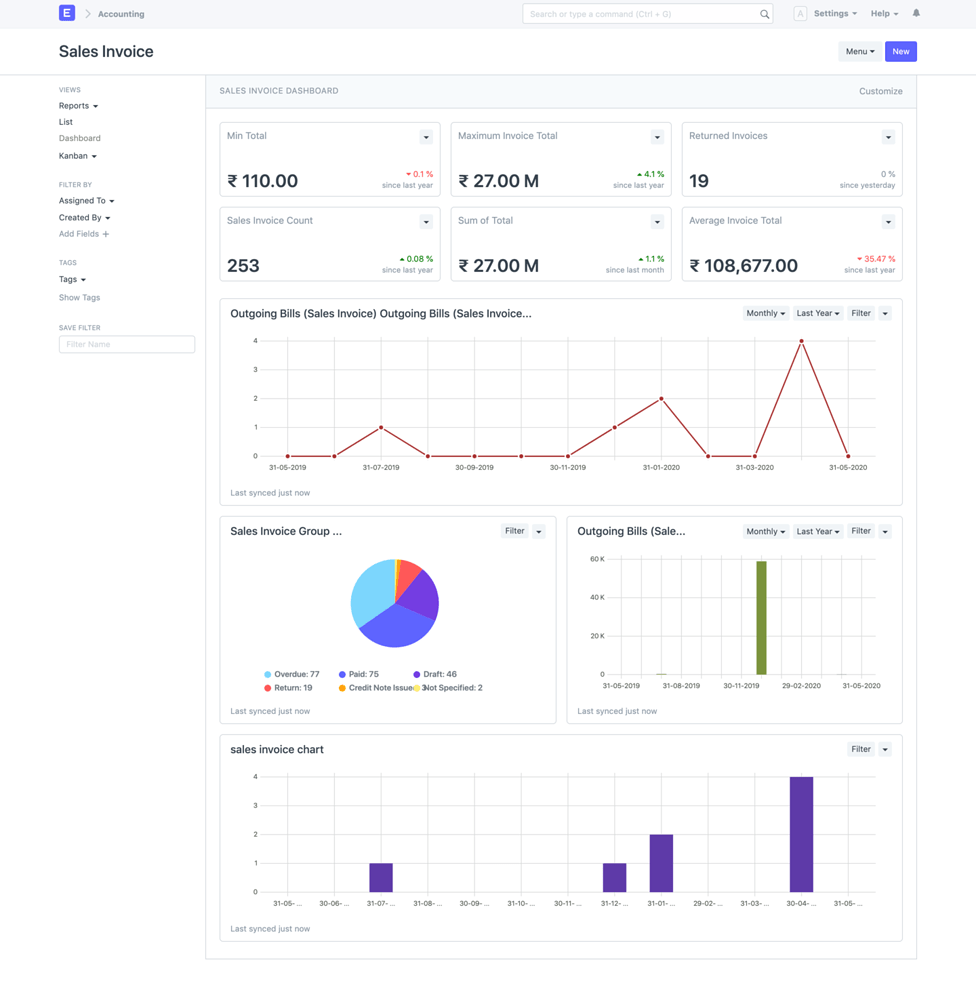Open the Kanban view dropdown
The width and height of the screenshot is (976, 1000).
[79, 155]
